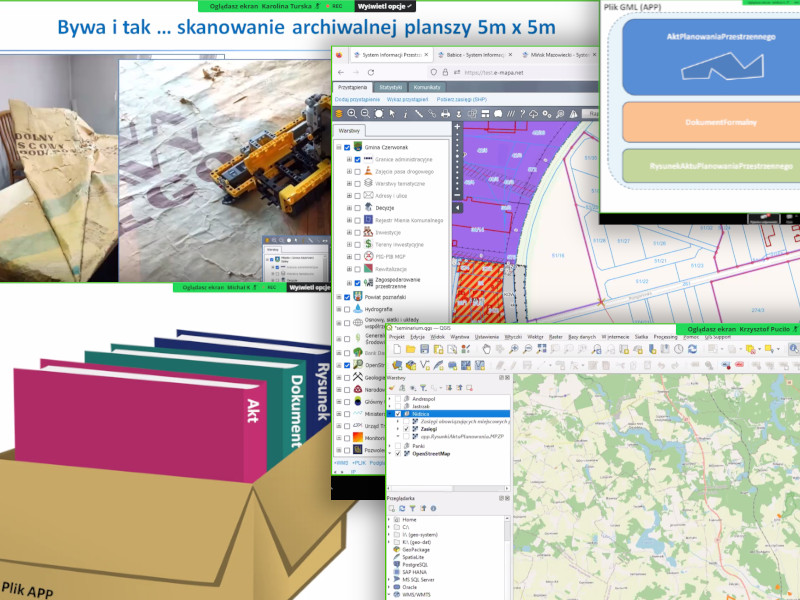Switch to the Statystyki tab
Image resolution: width=800 pixels, height=600 pixels.
click(x=391, y=87)
